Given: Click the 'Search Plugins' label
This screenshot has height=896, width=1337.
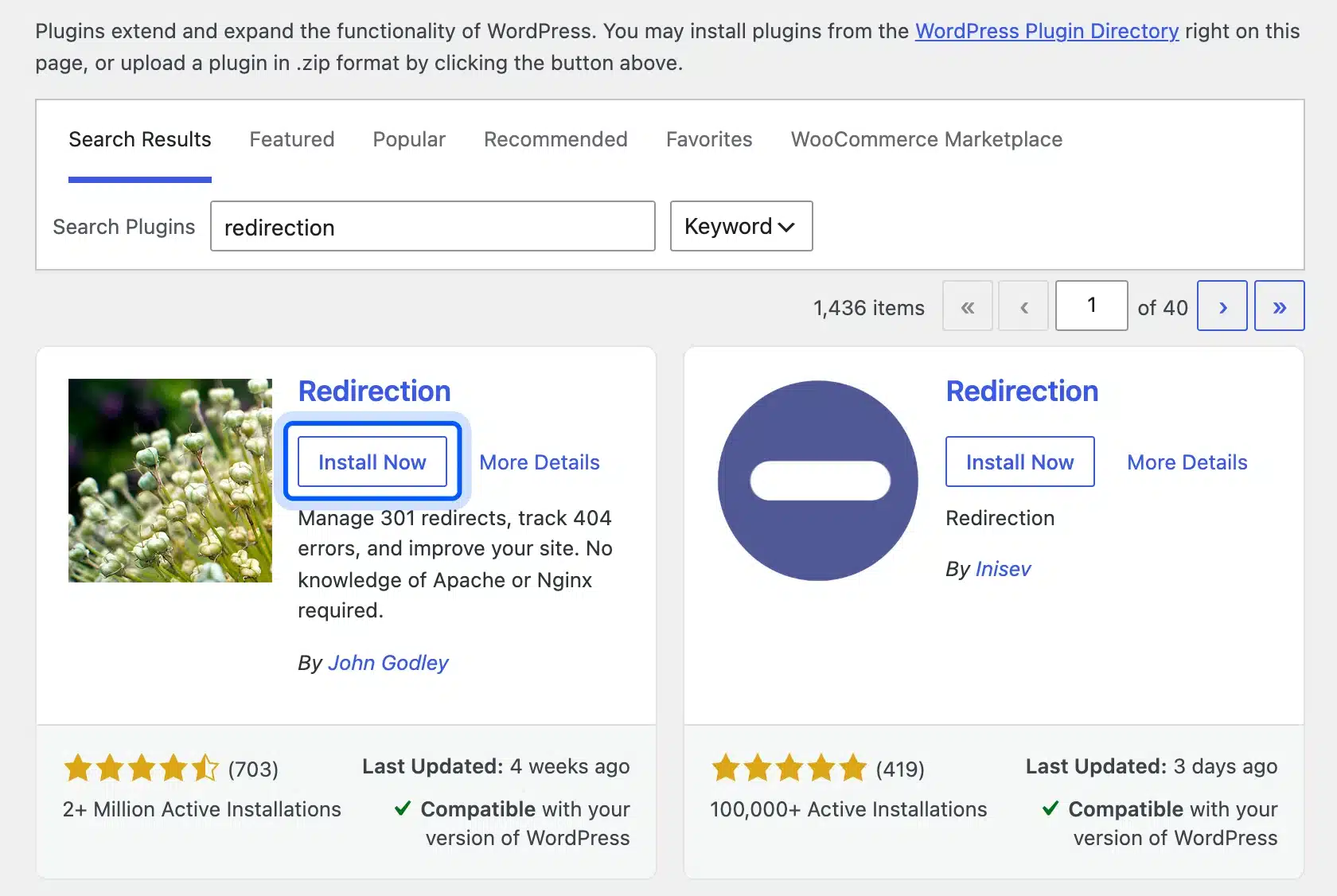Looking at the screenshot, I should click(124, 227).
